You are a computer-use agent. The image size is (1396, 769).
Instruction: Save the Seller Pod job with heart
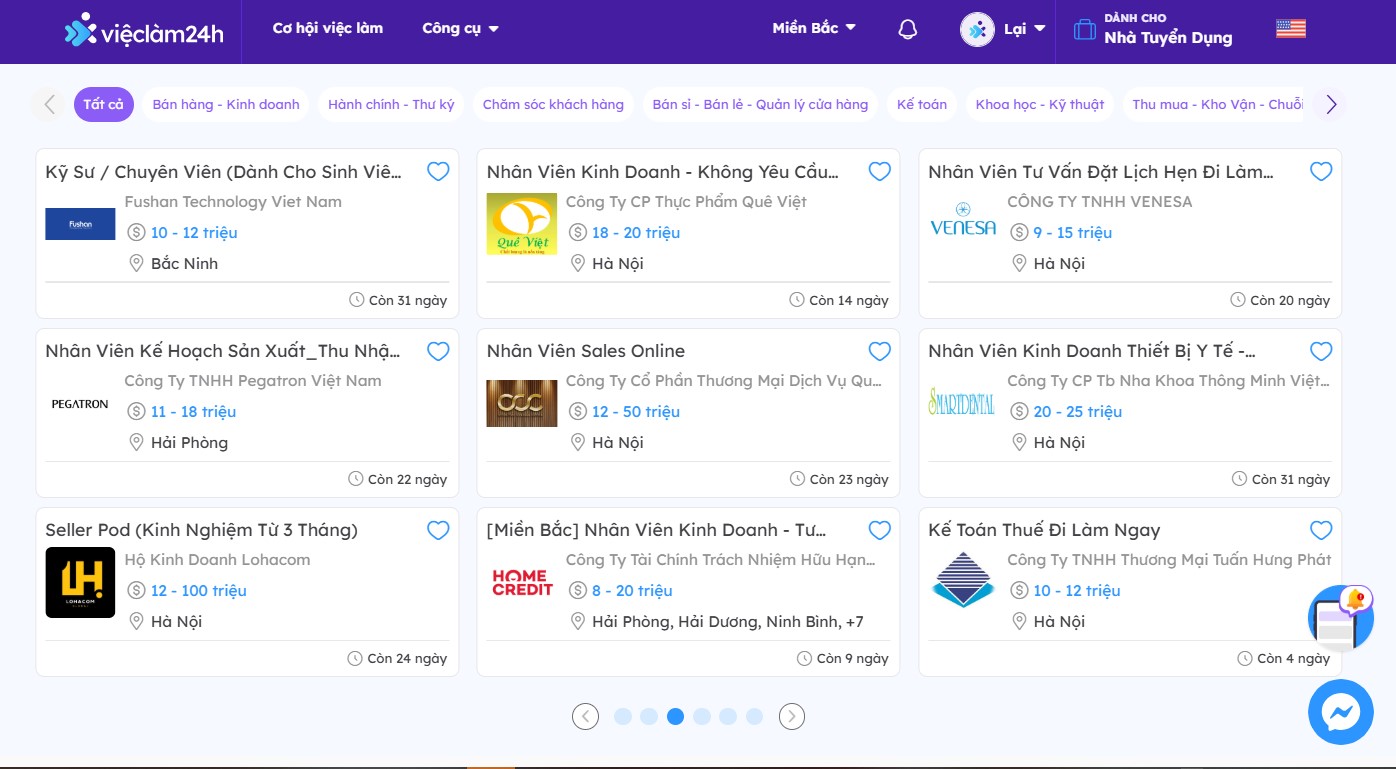438,530
